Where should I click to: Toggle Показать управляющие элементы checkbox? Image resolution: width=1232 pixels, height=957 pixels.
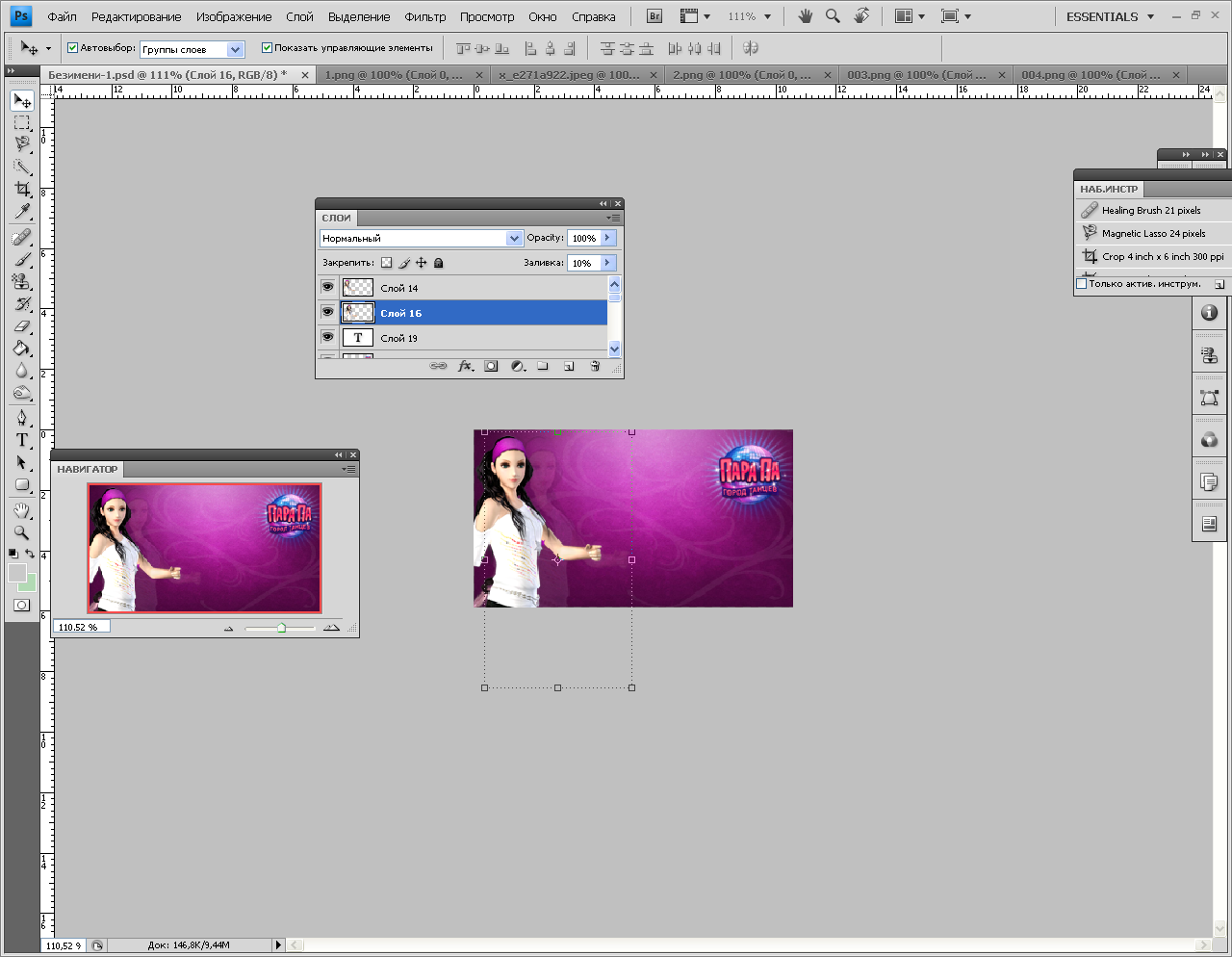[268, 48]
